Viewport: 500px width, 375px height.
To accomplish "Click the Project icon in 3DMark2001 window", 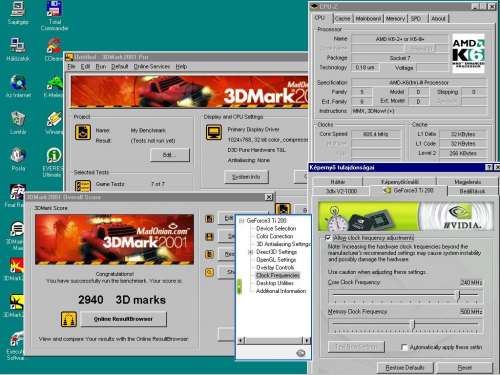I will [x=83, y=133].
